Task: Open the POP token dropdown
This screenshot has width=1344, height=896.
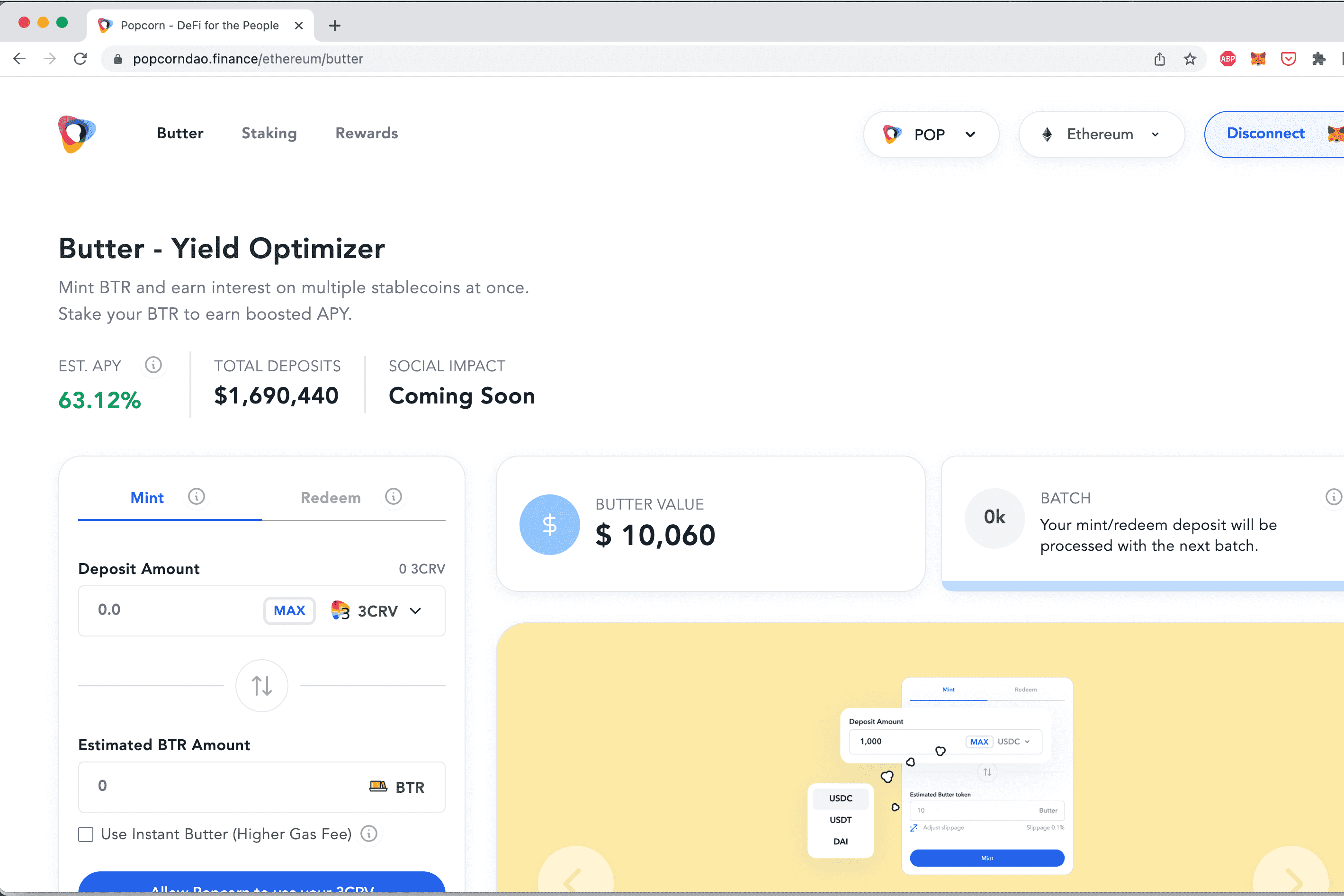Action: pos(930,134)
